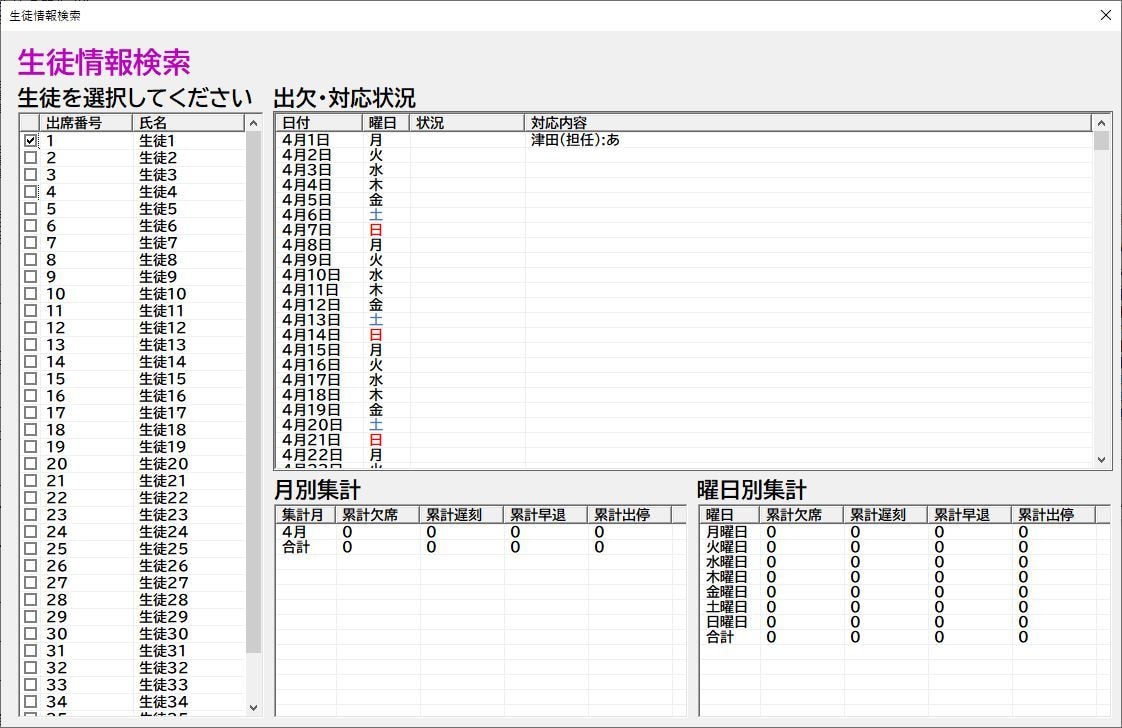Close the 生徒情報検索 window
Image resolution: width=1122 pixels, height=728 pixels.
pyautogui.click(x=1106, y=15)
